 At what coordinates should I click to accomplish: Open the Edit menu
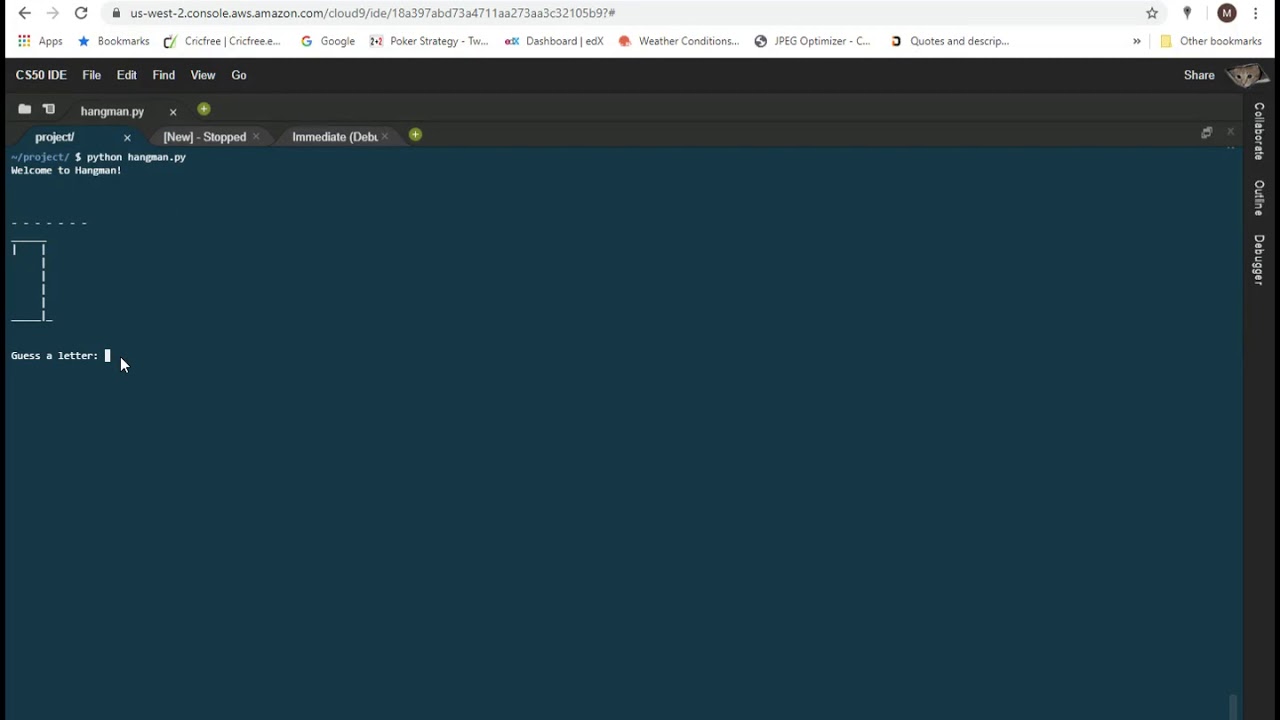click(x=126, y=75)
